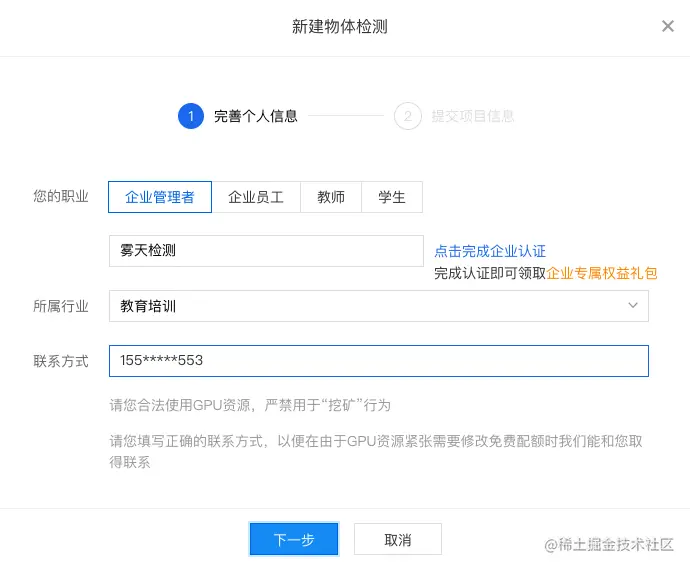Click the 完善个人信息 step label
The height and width of the screenshot is (569, 690).
click(x=256, y=116)
